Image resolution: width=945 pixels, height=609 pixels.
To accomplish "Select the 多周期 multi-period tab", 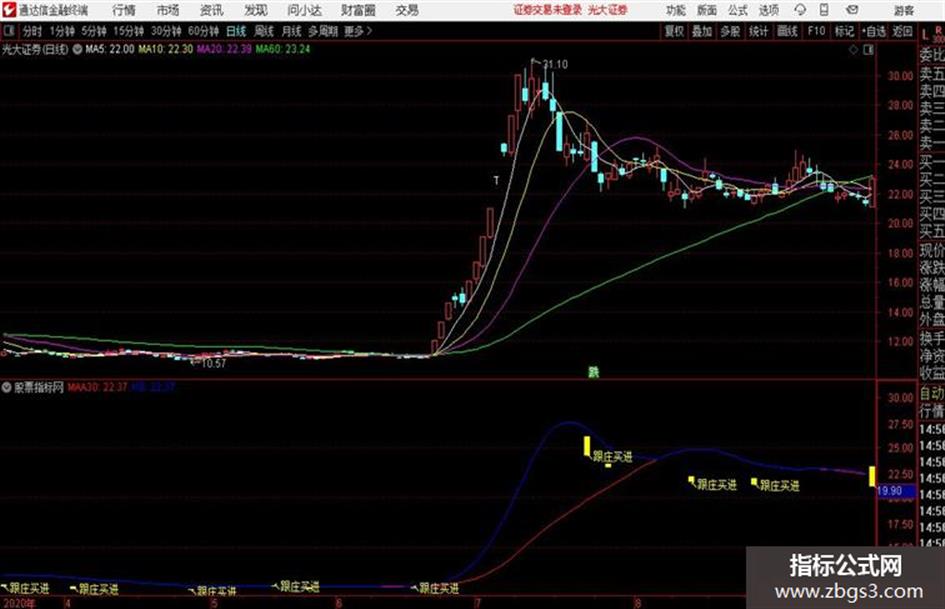I will click(x=322, y=31).
